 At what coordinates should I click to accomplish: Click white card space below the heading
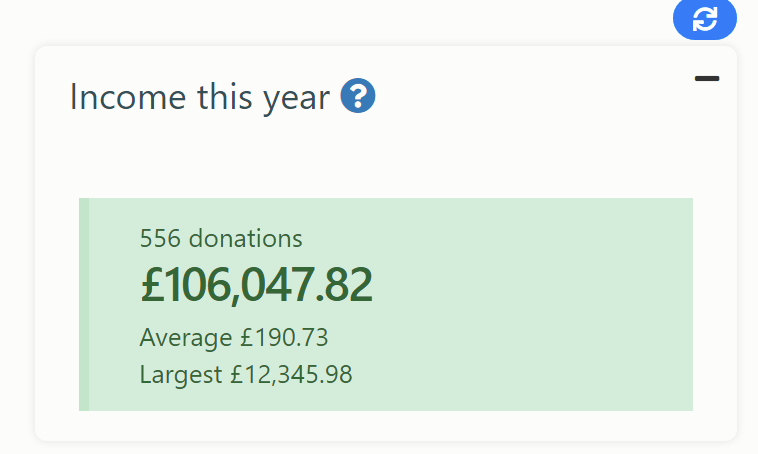pos(387,155)
